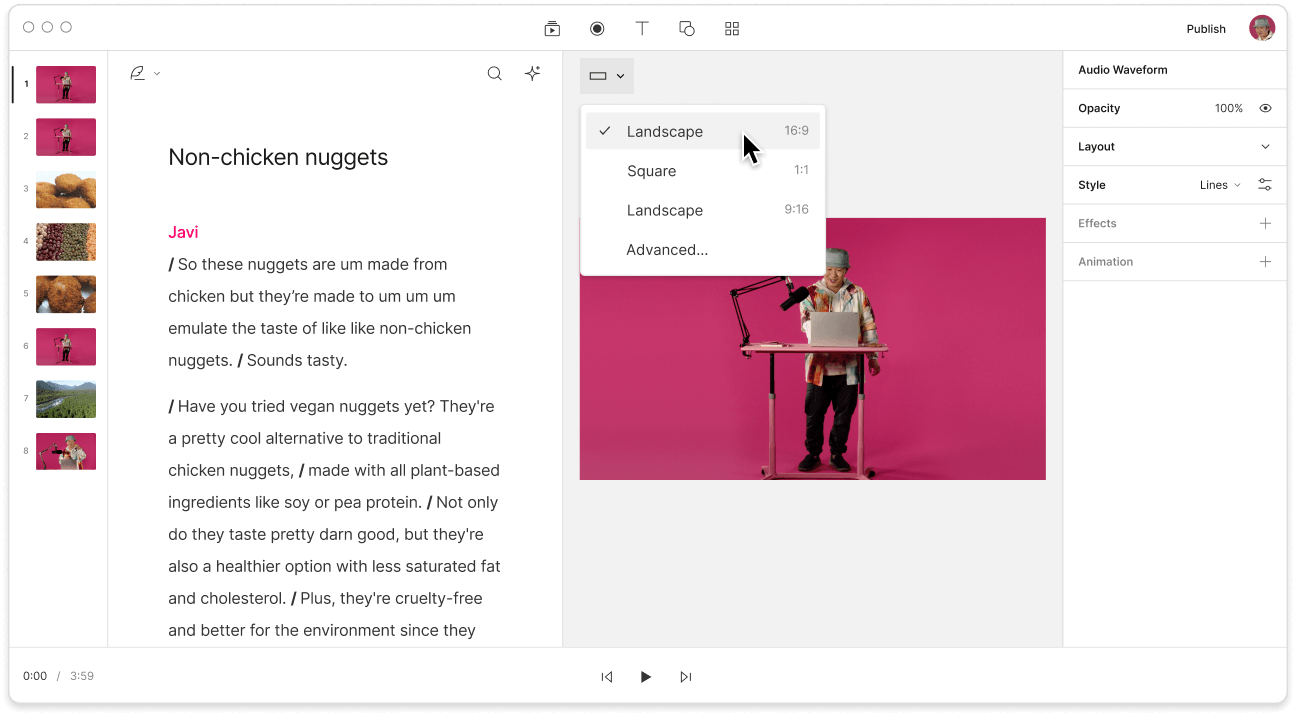This screenshot has width=1296, height=716.
Task: Select the Square 1:1 aspect ratio
Action: 652,171
